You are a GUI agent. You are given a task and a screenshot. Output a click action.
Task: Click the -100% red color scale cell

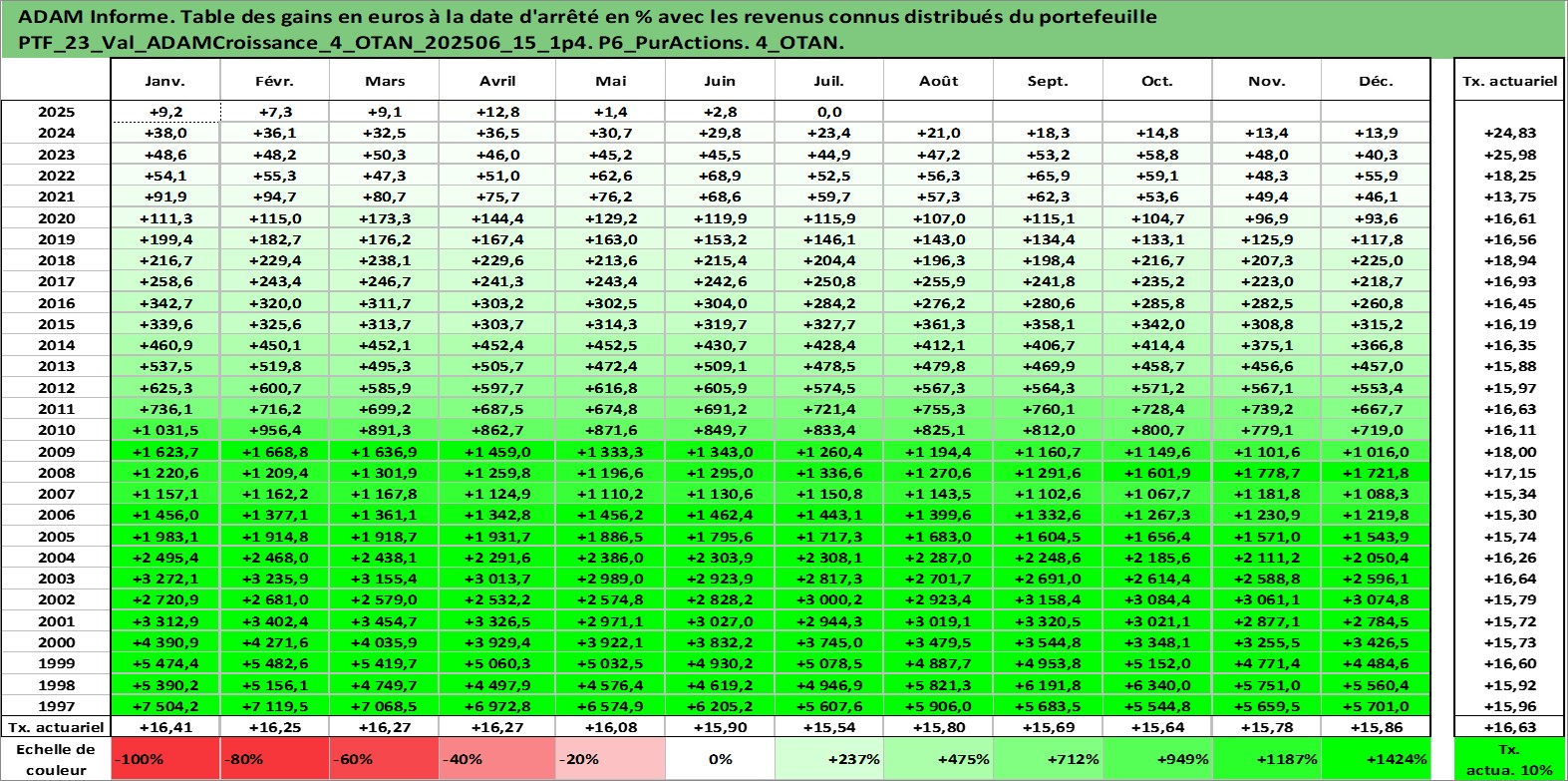165,759
